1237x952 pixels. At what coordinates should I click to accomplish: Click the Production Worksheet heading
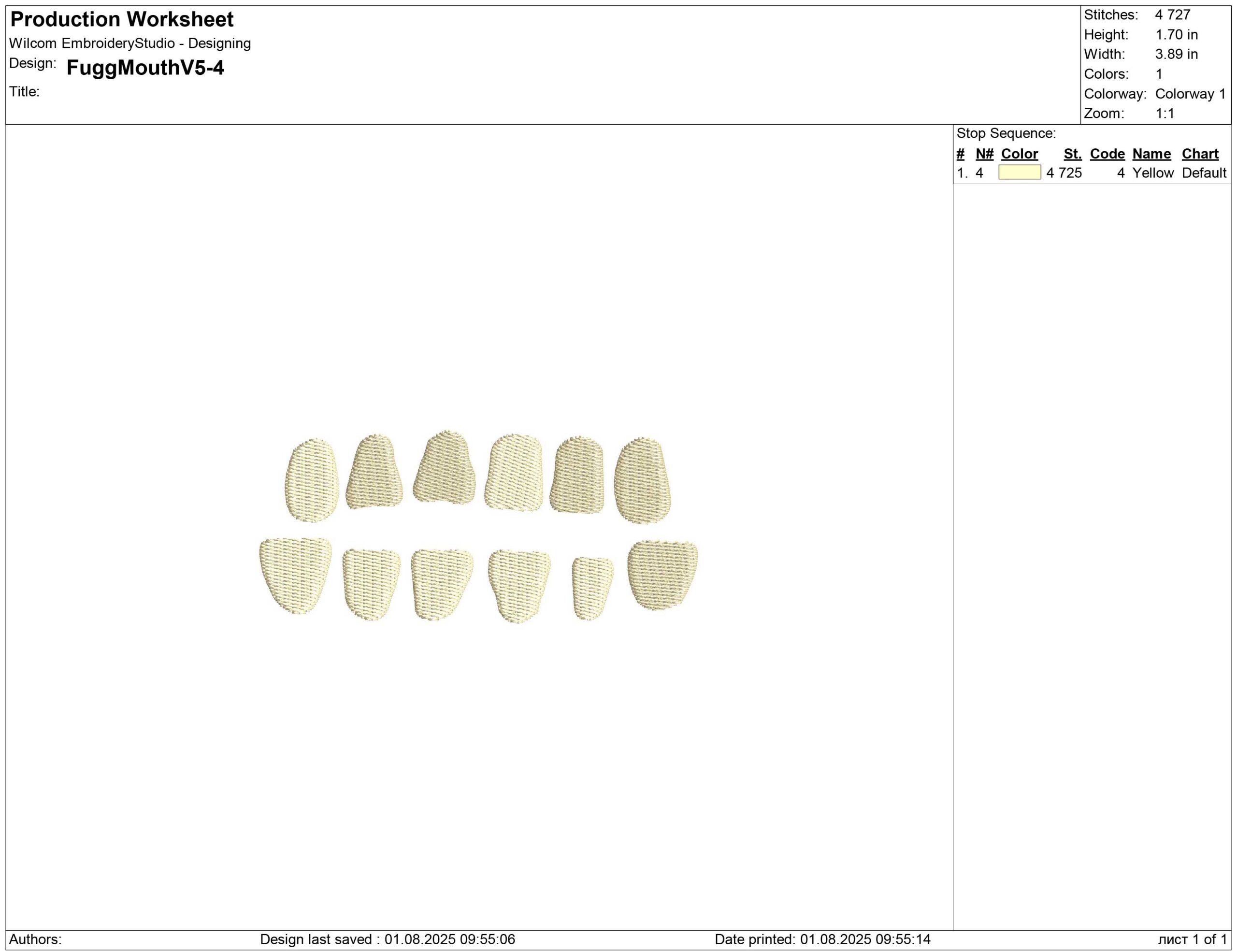(x=122, y=20)
